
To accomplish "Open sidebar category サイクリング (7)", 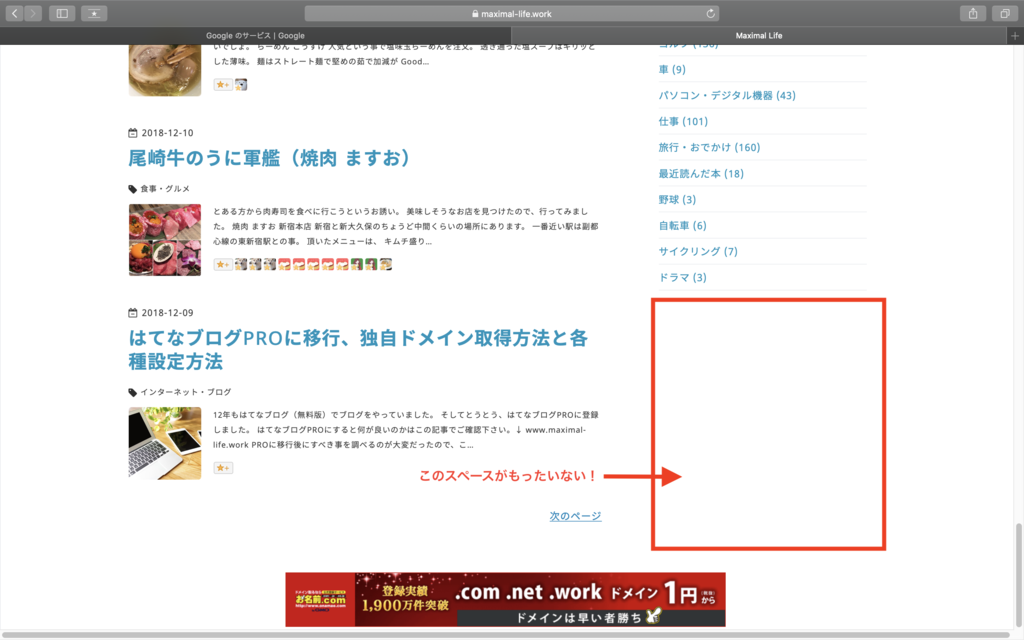I will click(x=698, y=251).
